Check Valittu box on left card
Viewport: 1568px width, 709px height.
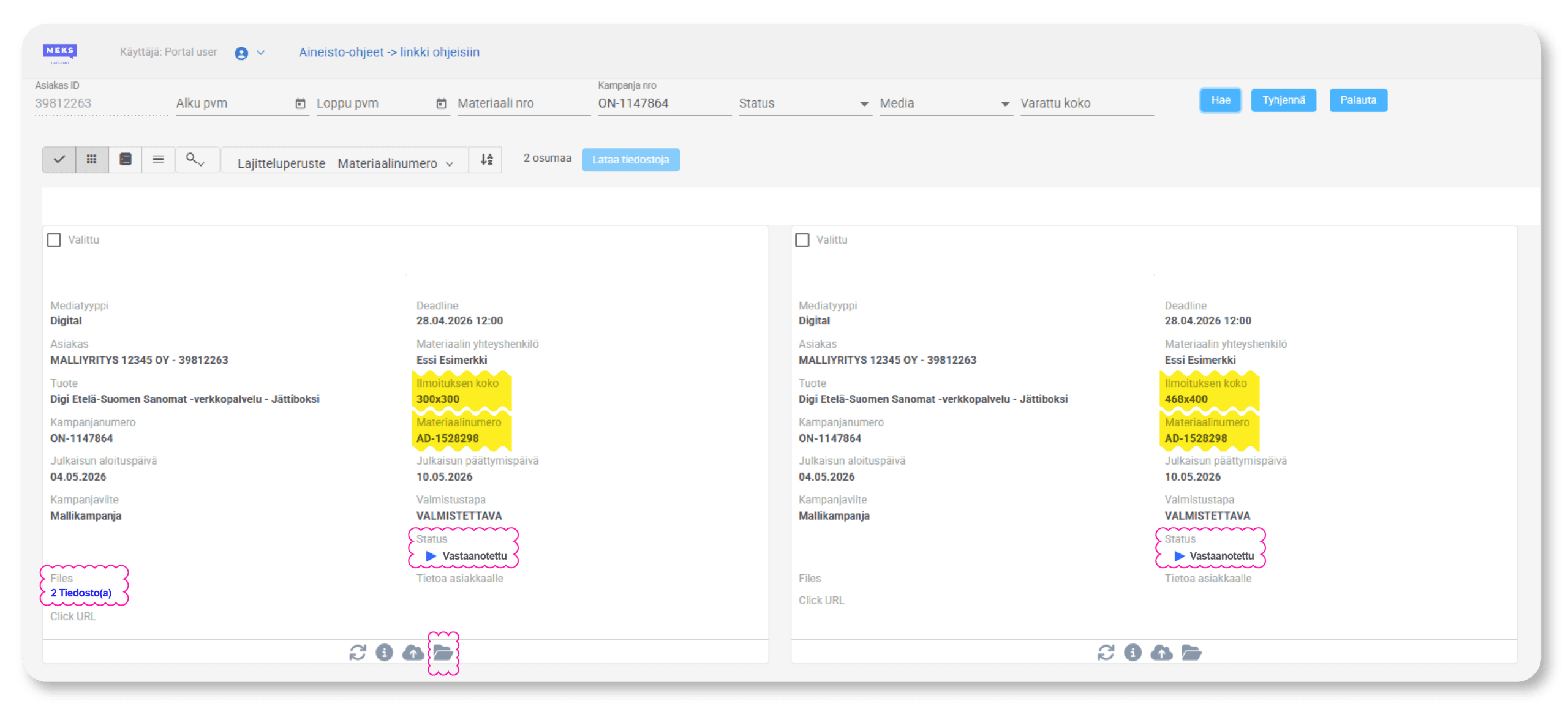(x=55, y=240)
